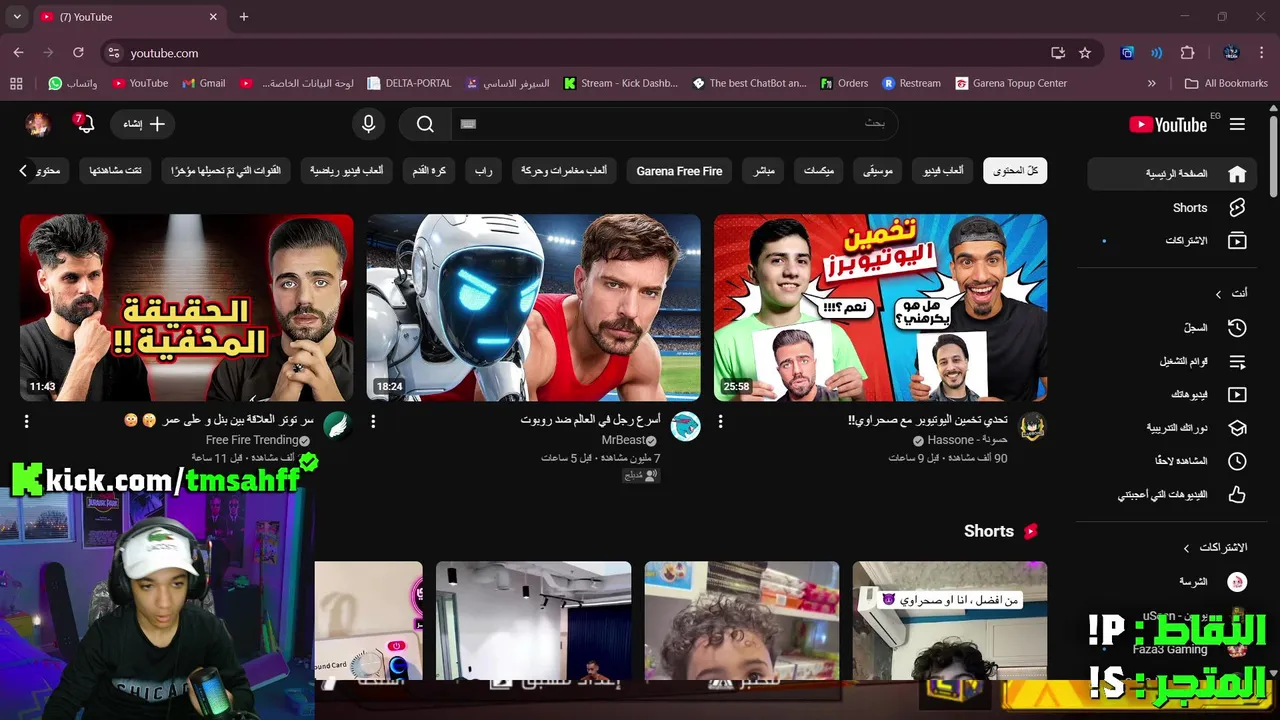Click the install app icon in address bar
Image resolution: width=1280 pixels, height=720 pixels.
1058,53
